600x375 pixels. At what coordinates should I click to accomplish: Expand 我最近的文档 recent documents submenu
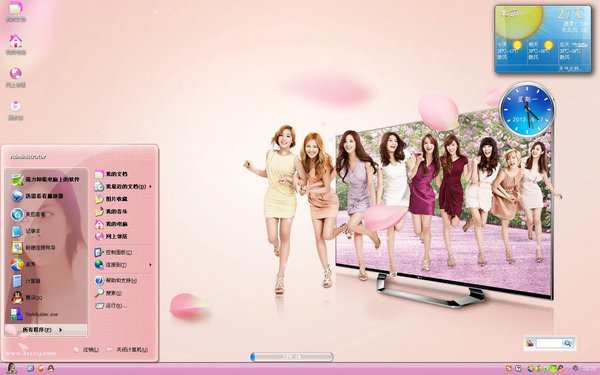(x=123, y=187)
